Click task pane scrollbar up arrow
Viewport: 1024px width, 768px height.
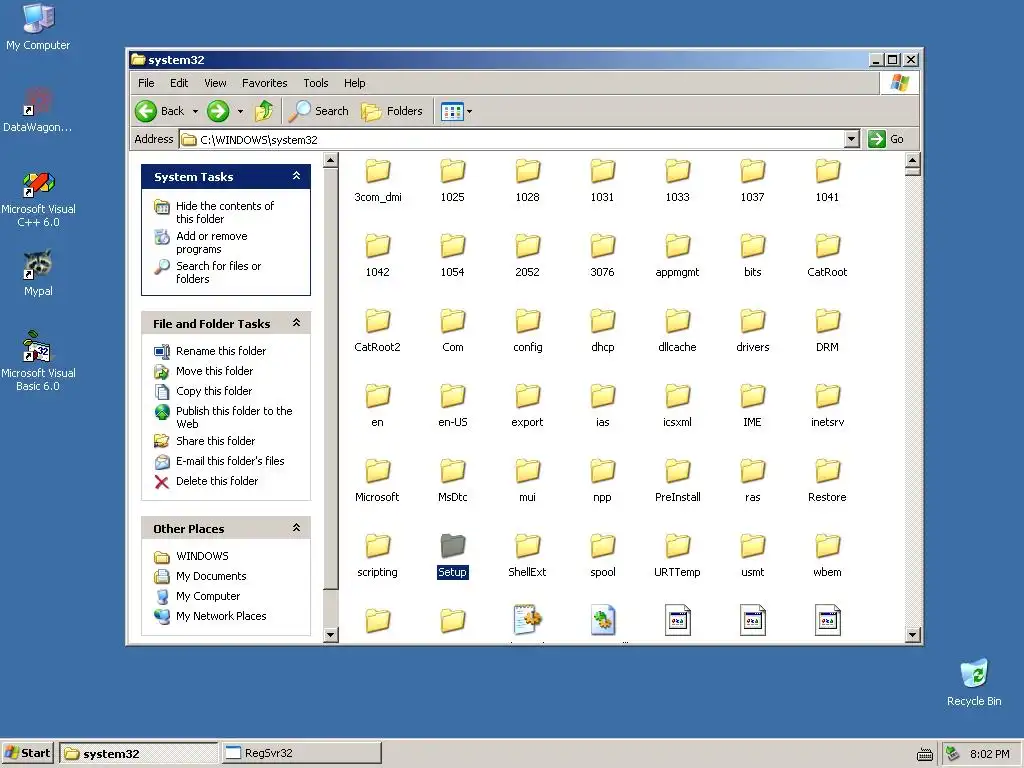pyautogui.click(x=331, y=160)
